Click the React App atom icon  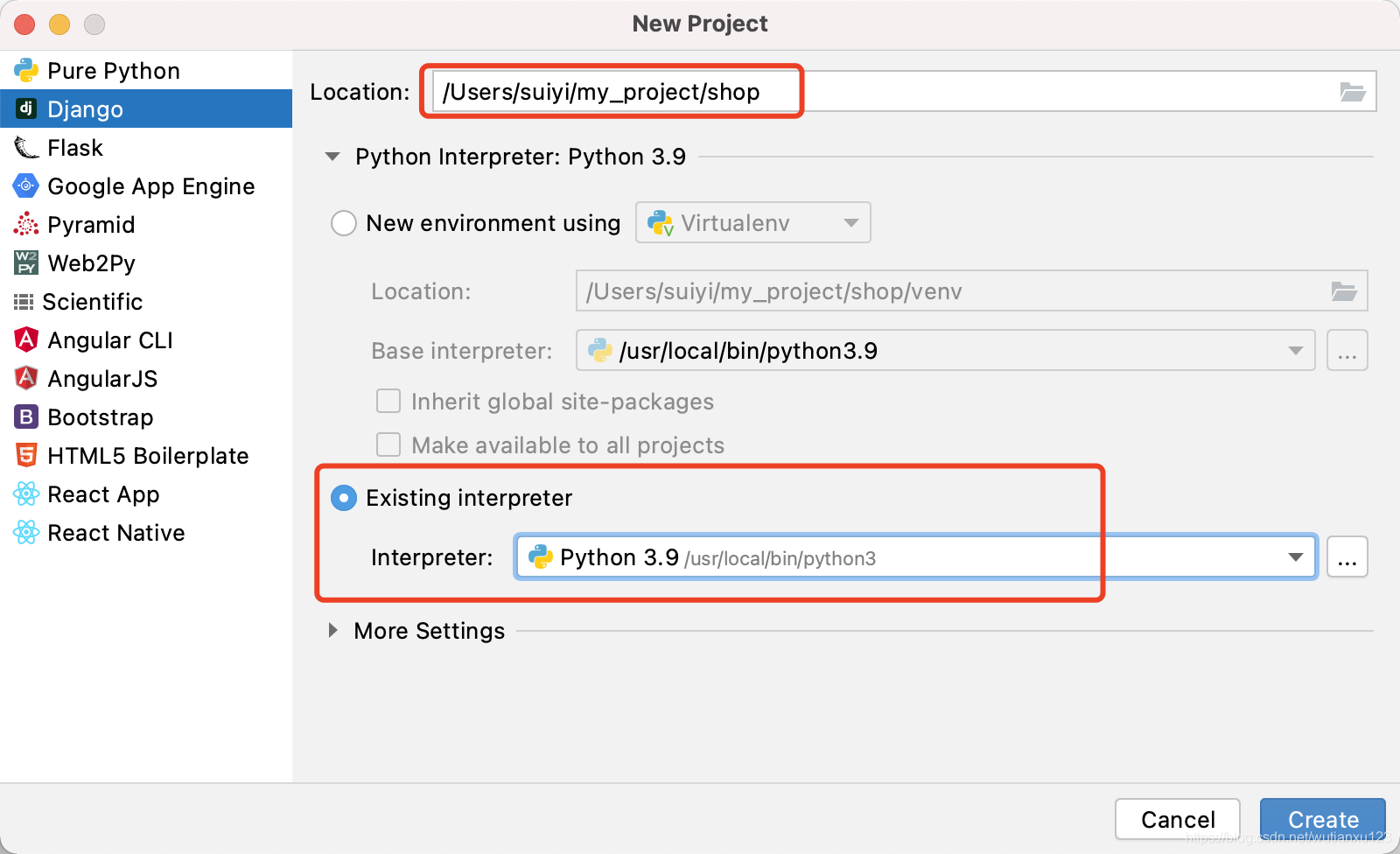click(x=26, y=493)
